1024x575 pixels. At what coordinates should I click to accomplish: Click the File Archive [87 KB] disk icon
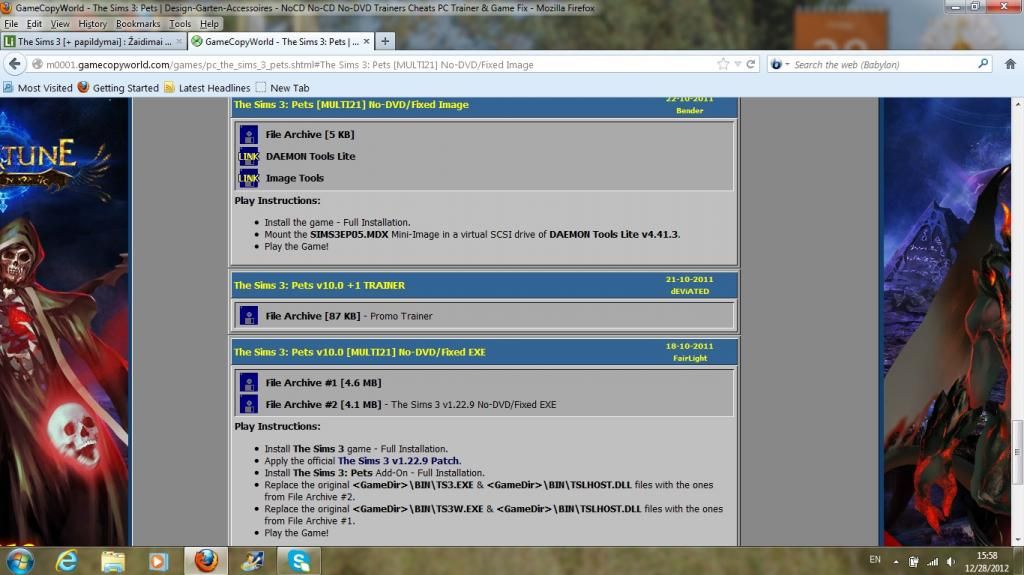pos(248,316)
